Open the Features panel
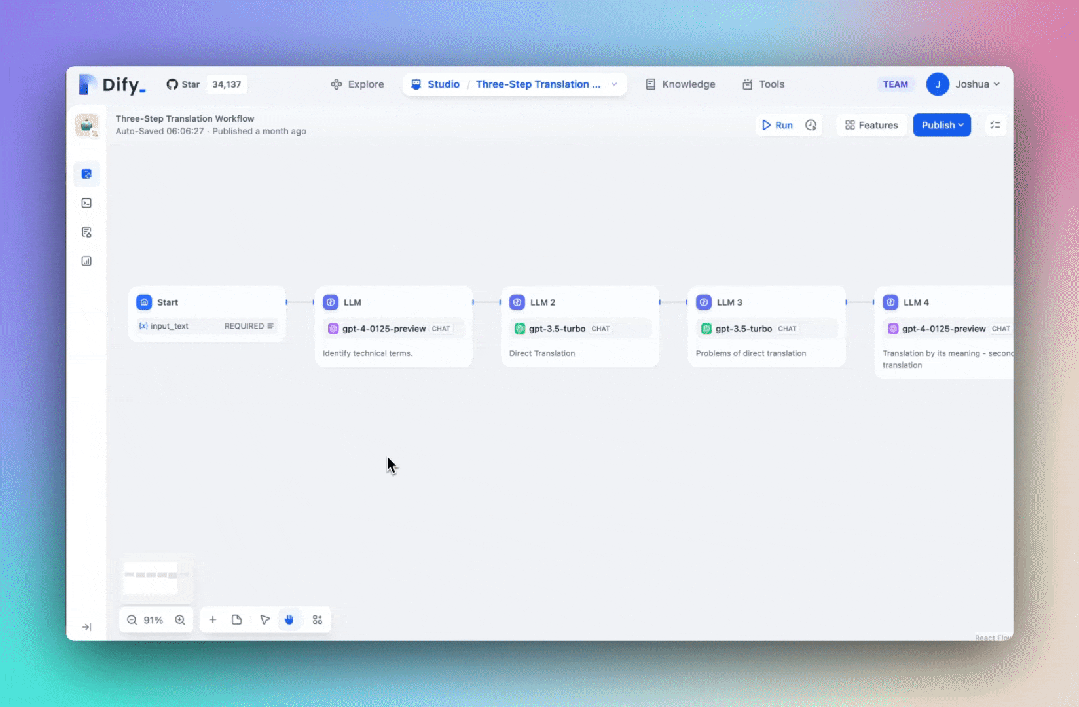 [x=871, y=125]
